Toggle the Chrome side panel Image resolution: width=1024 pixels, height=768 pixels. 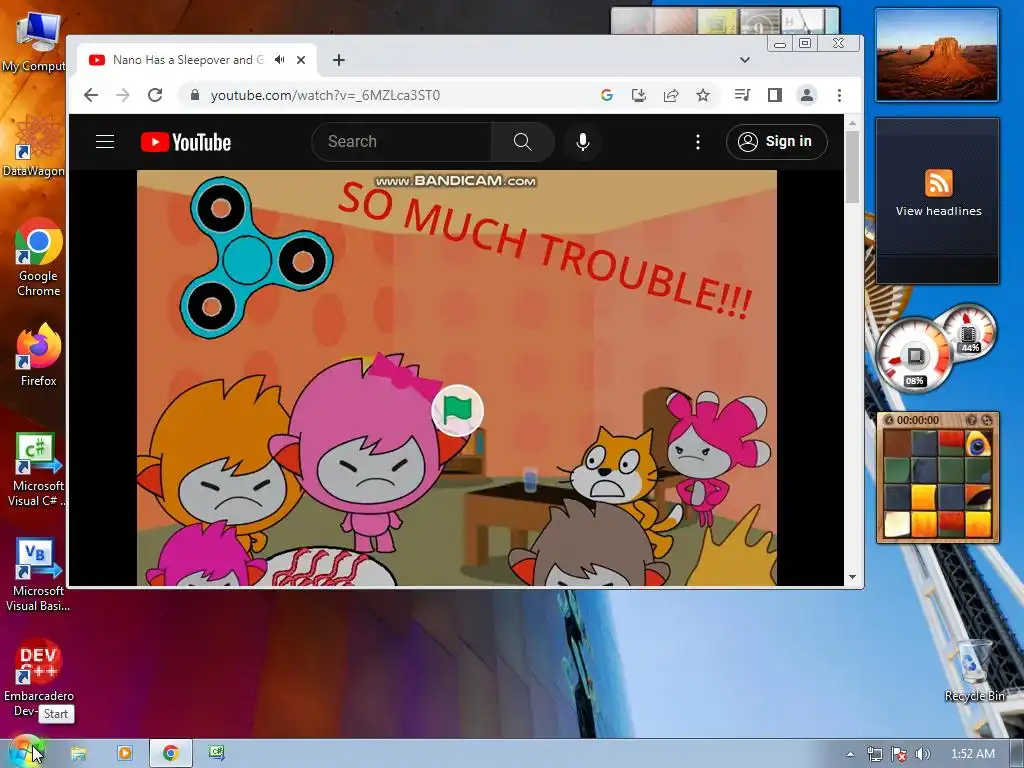[775, 95]
